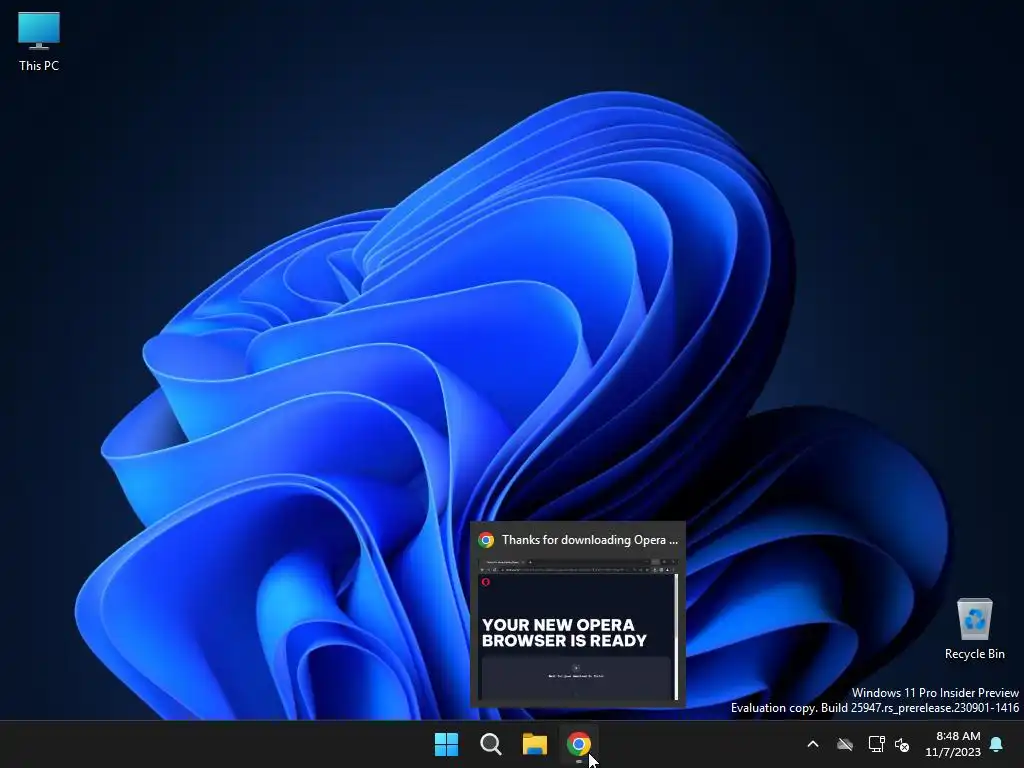Click the Google Chrome taskbar icon
This screenshot has height=768, width=1024.
[x=579, y=744]
